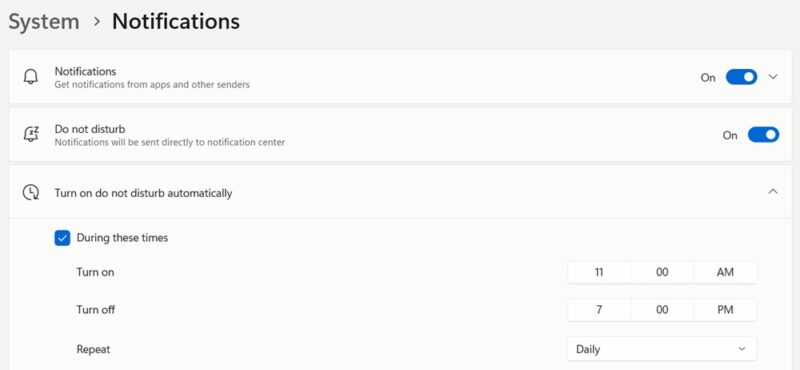
Task: Disable the Do not disturb switch
Action: tap(763, 135)
